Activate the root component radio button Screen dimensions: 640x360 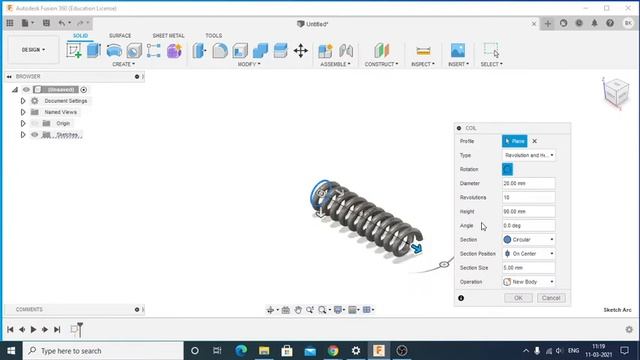84,89
